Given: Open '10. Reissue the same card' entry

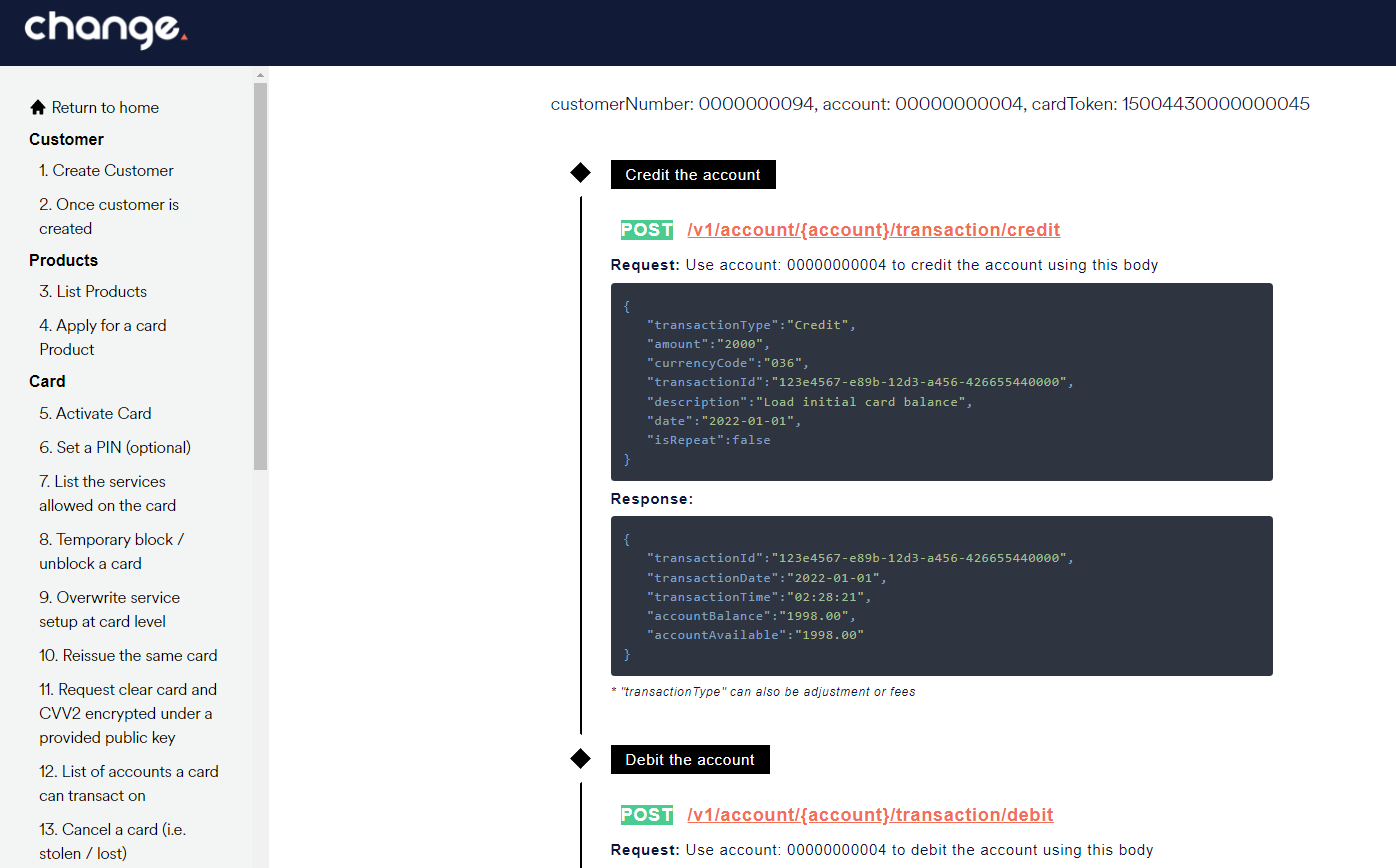Looking at the screenshot, I should click(128, 655).
